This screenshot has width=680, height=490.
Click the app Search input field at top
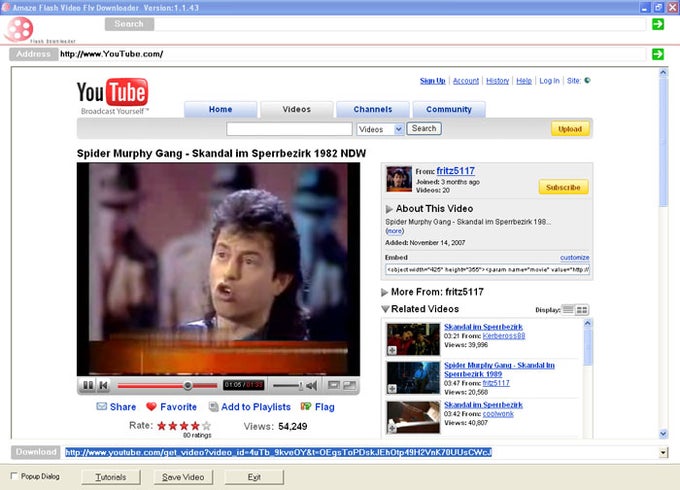click(400, 24)
